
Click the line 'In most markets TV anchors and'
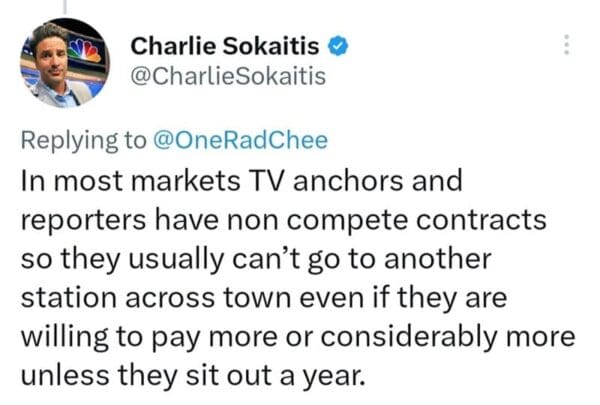(240, 183)
